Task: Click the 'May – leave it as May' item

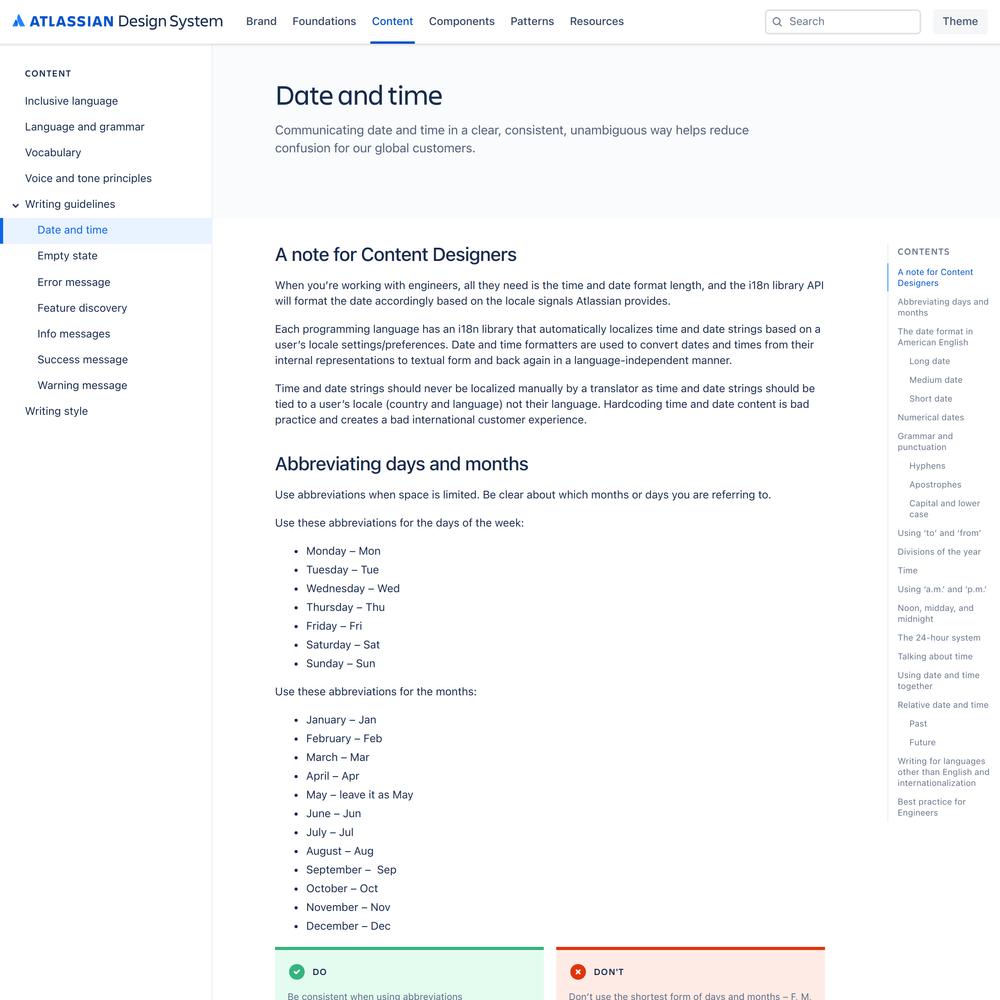Action: tap(360, 795)
